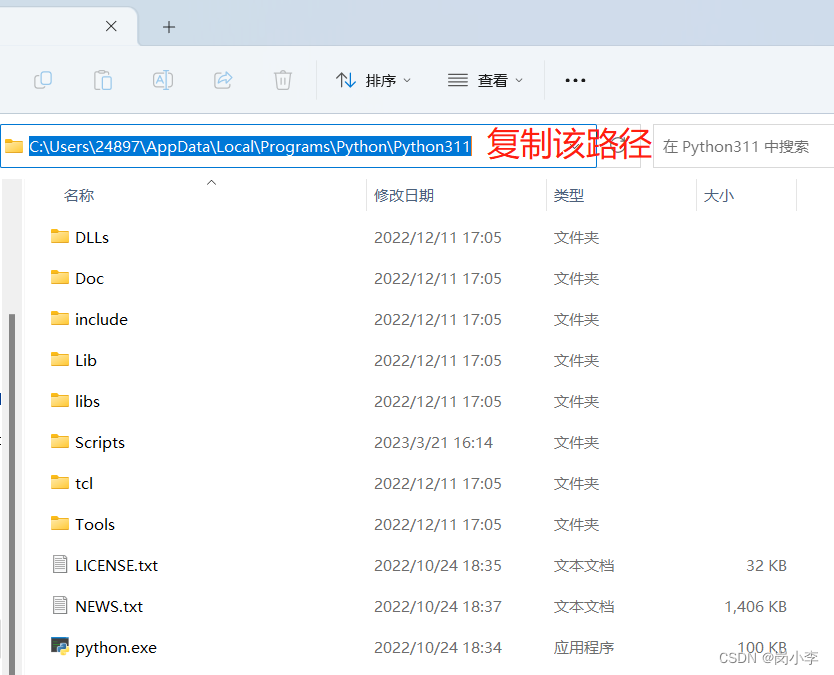Viewport: 834px width, 675px height.
Task: Add a new Explorer tab
Action: tap(169, 27)
